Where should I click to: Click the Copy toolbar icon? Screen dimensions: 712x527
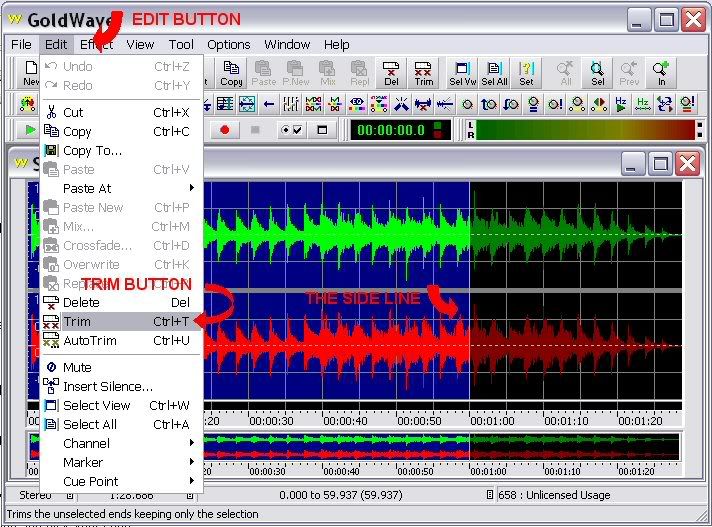[231, 72]
